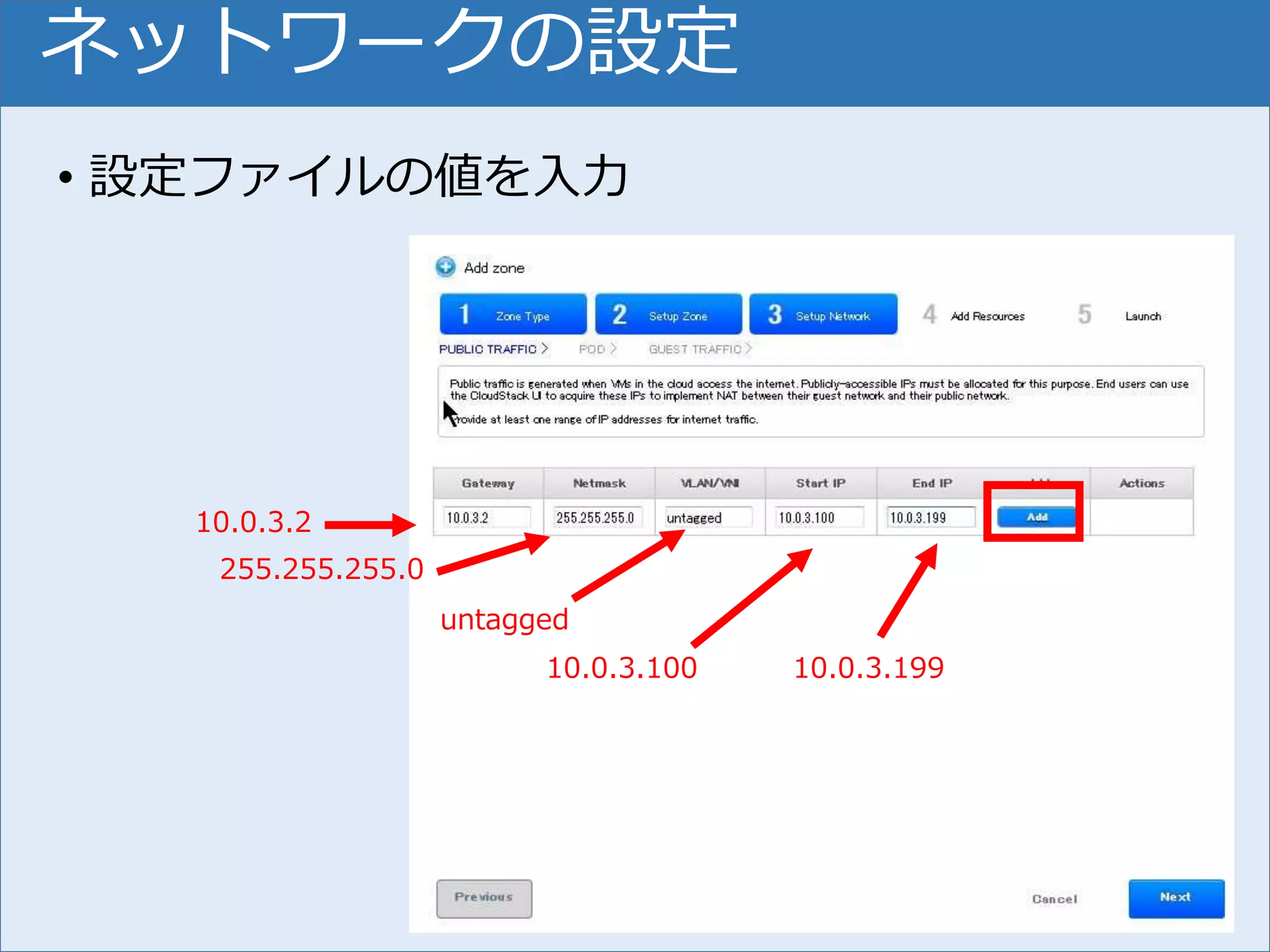Click the Netmask column header
The height and width of the screenshot is (952, 1270).
[x=599, y=483]
